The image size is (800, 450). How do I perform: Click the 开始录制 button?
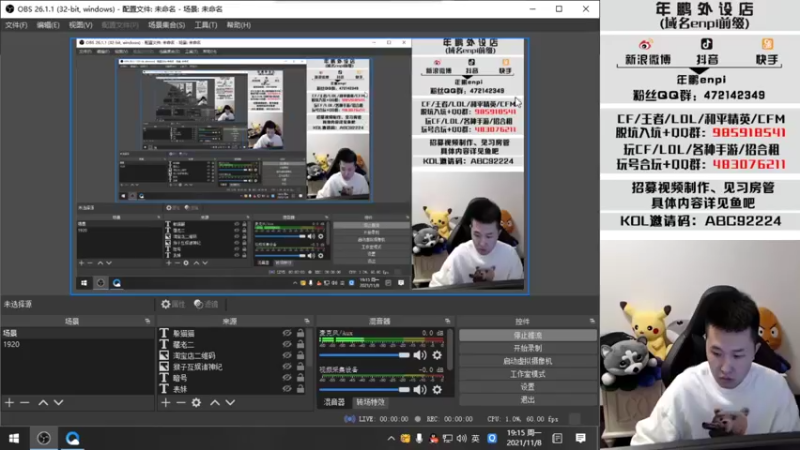pyautogui.click(x=528, y=348)
